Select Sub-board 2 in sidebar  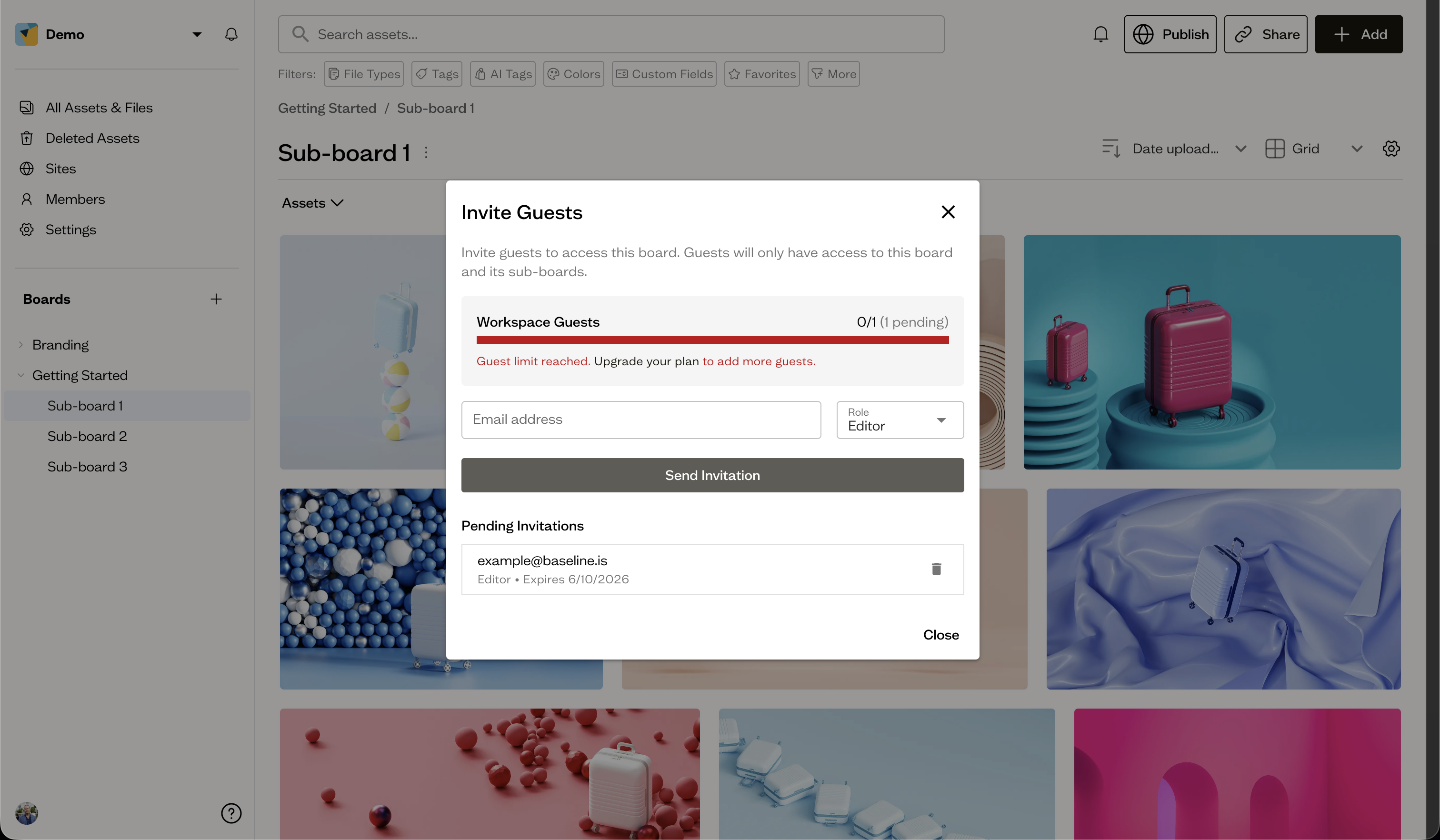tap(87, 436)
